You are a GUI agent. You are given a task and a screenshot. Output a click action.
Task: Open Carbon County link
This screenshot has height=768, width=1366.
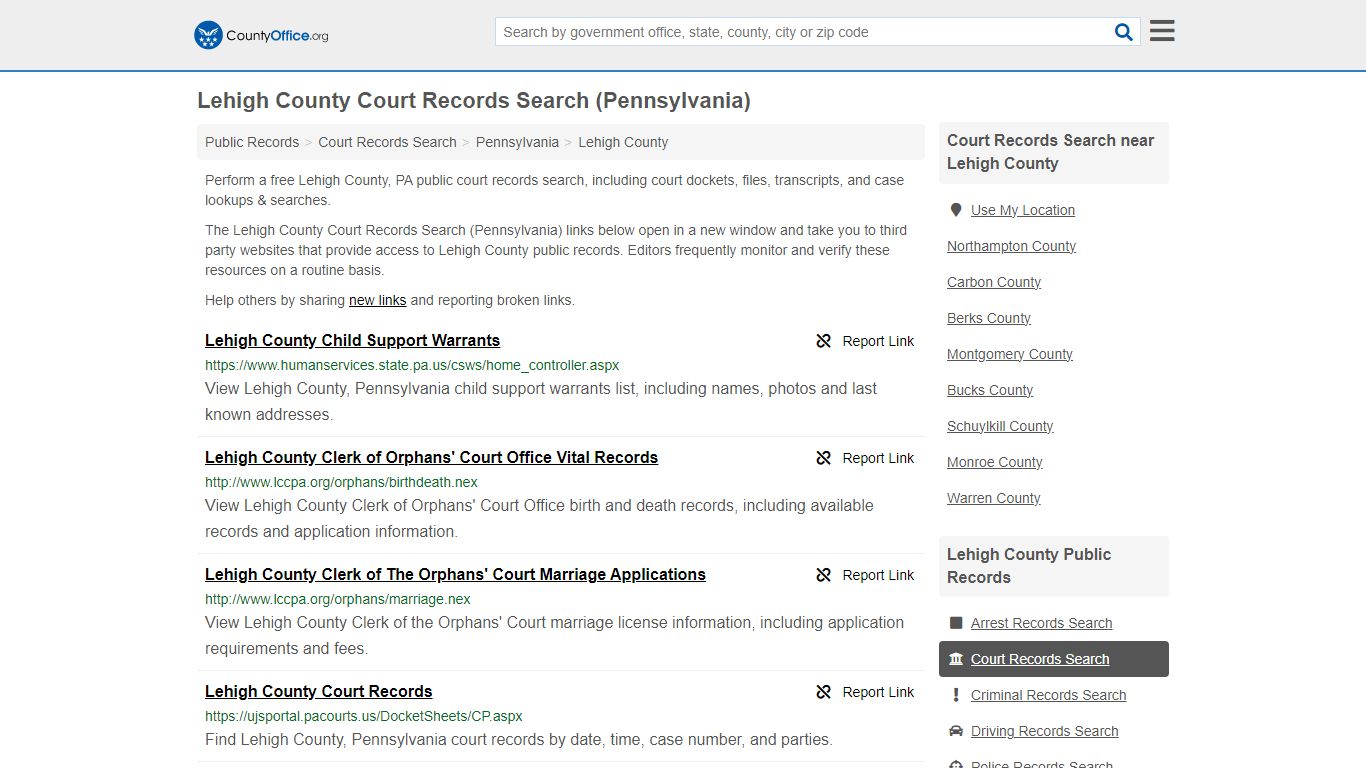pos(994,282)
